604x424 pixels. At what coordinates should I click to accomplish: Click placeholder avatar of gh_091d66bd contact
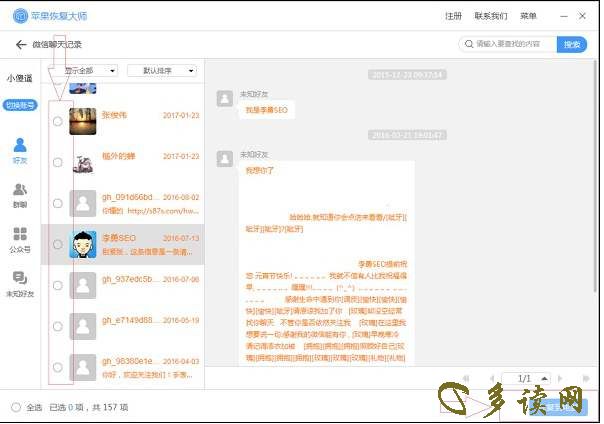(x=83, y=203)
